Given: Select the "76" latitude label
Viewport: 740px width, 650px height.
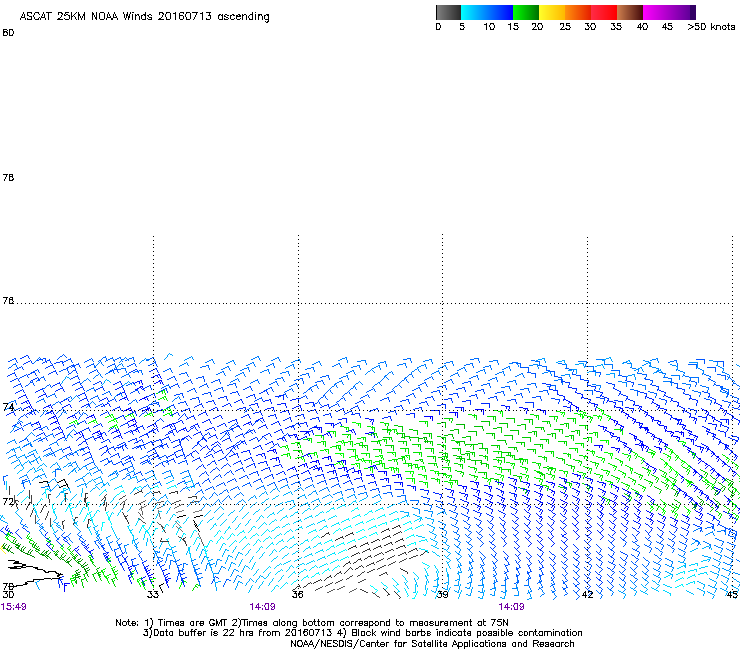Looking at the screenshot, I should coord(8,301).
